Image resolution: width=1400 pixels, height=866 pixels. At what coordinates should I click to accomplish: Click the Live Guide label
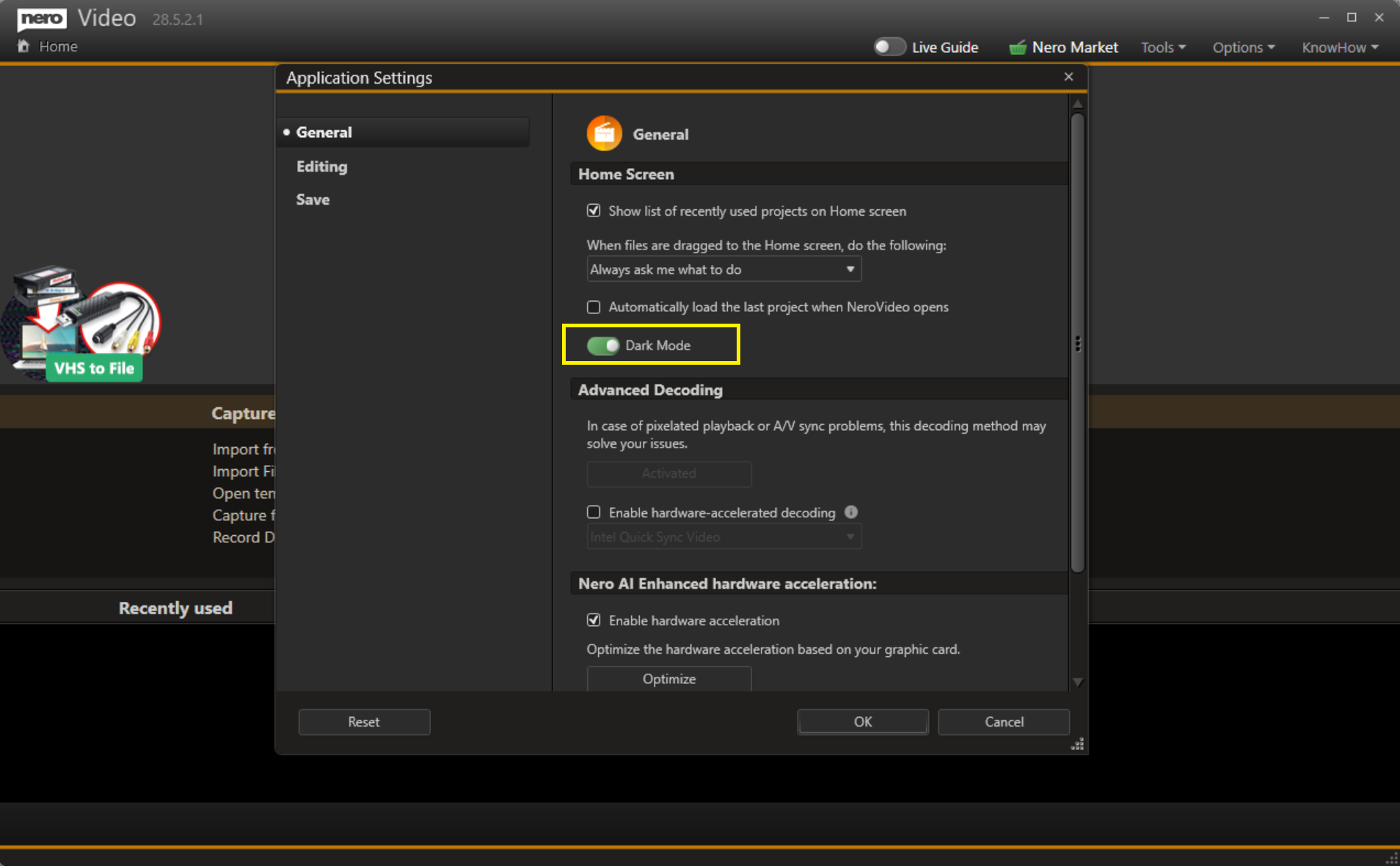click(x=945, y=48)
